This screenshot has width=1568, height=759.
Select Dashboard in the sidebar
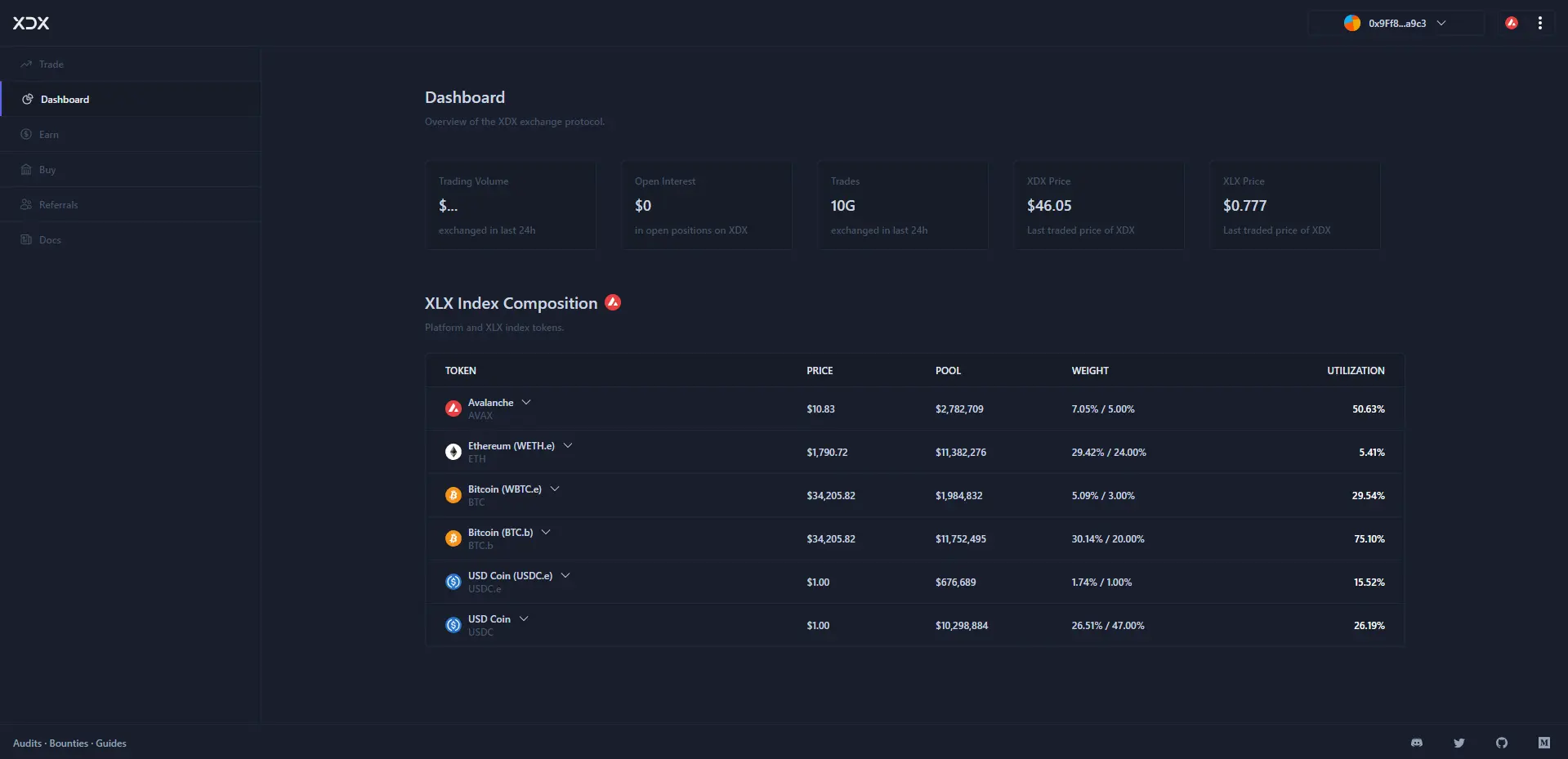[x=131, y=99]
